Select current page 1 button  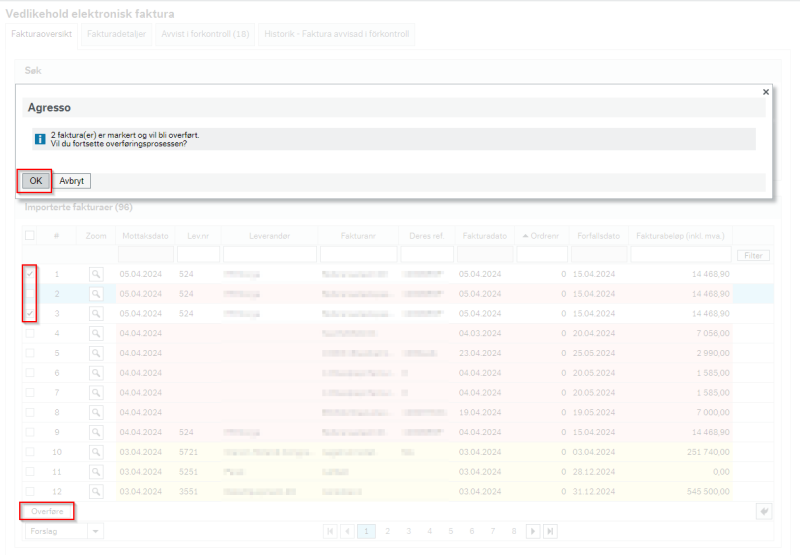[366, 532]
